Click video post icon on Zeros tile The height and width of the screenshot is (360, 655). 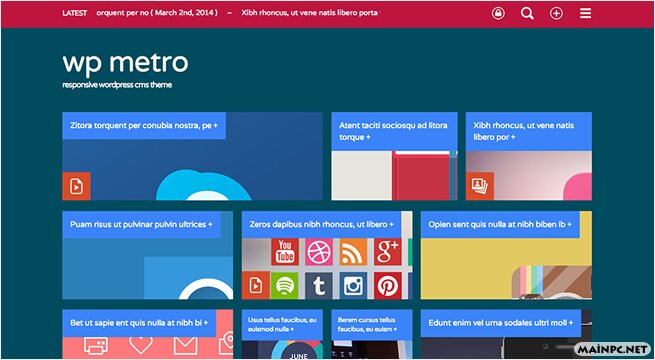(x=256, y=285)
